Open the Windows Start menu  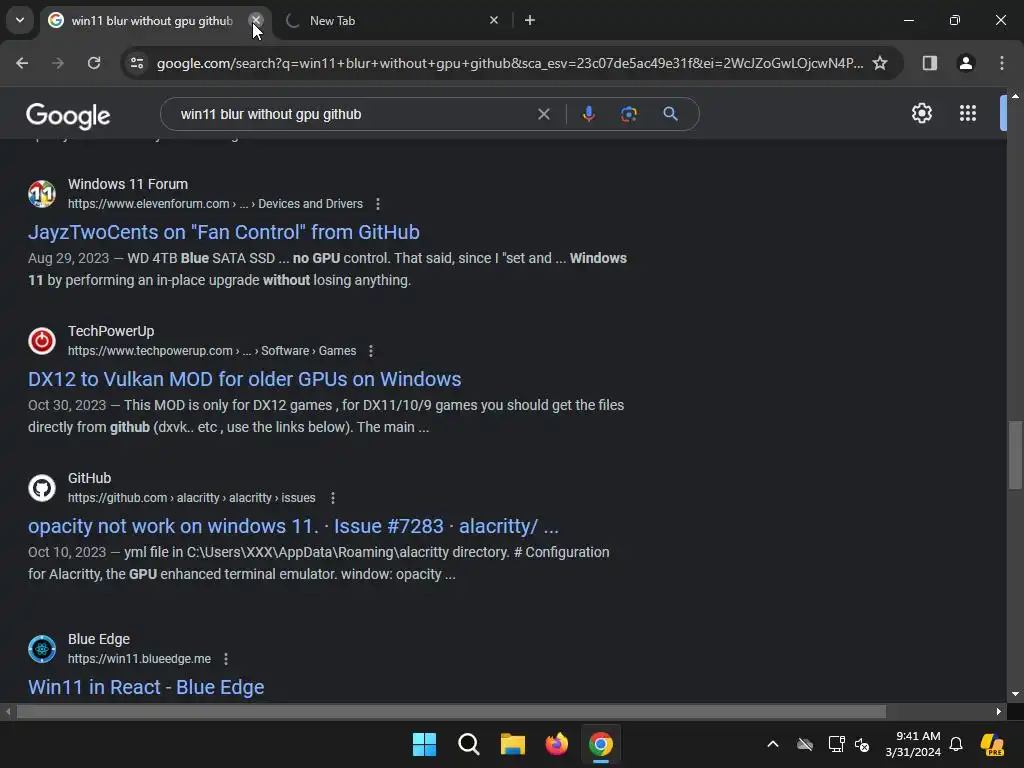424,744
